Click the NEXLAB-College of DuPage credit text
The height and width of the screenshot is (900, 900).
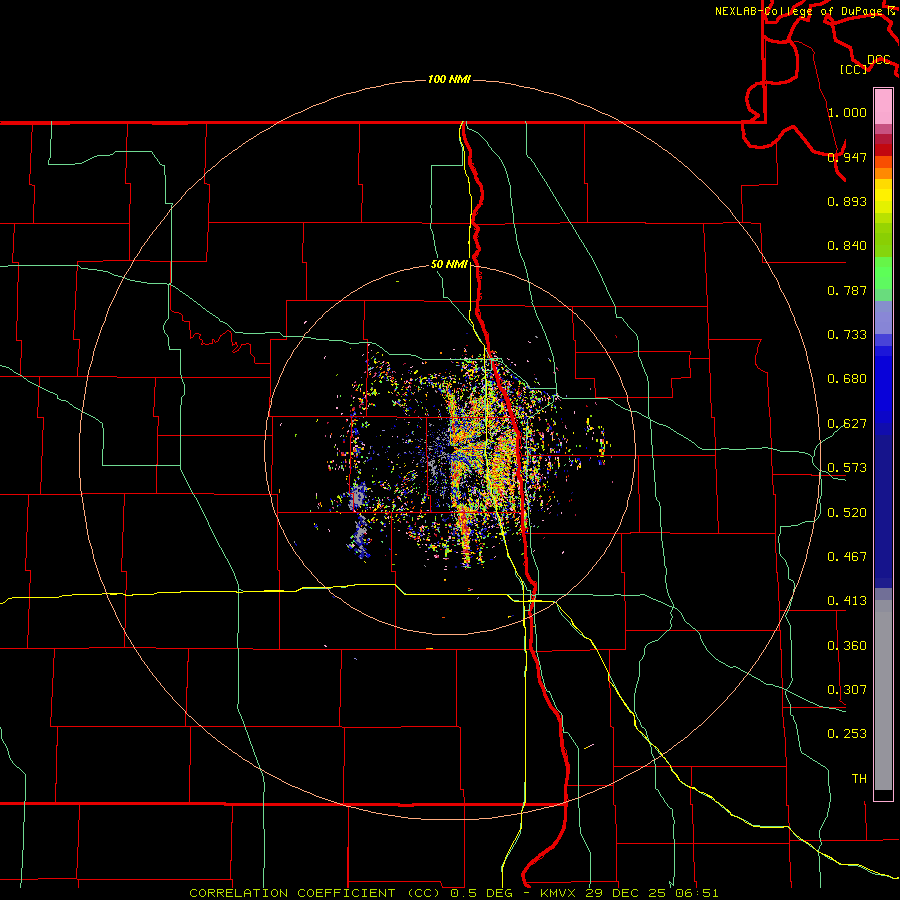pyautogui.click(x=801, y=11)
